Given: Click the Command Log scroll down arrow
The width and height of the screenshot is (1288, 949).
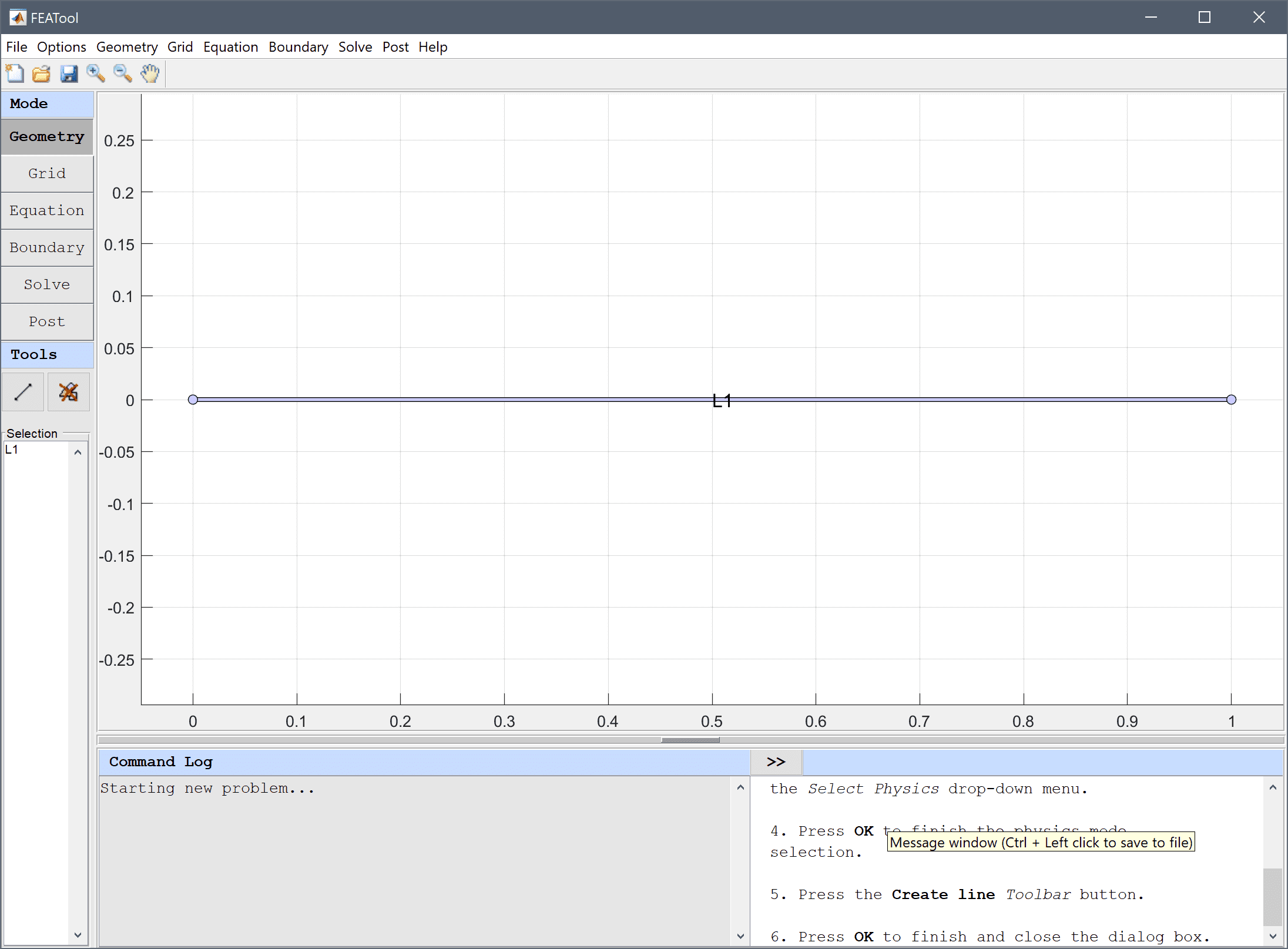Looking at the screenshot, I should 740,936.
